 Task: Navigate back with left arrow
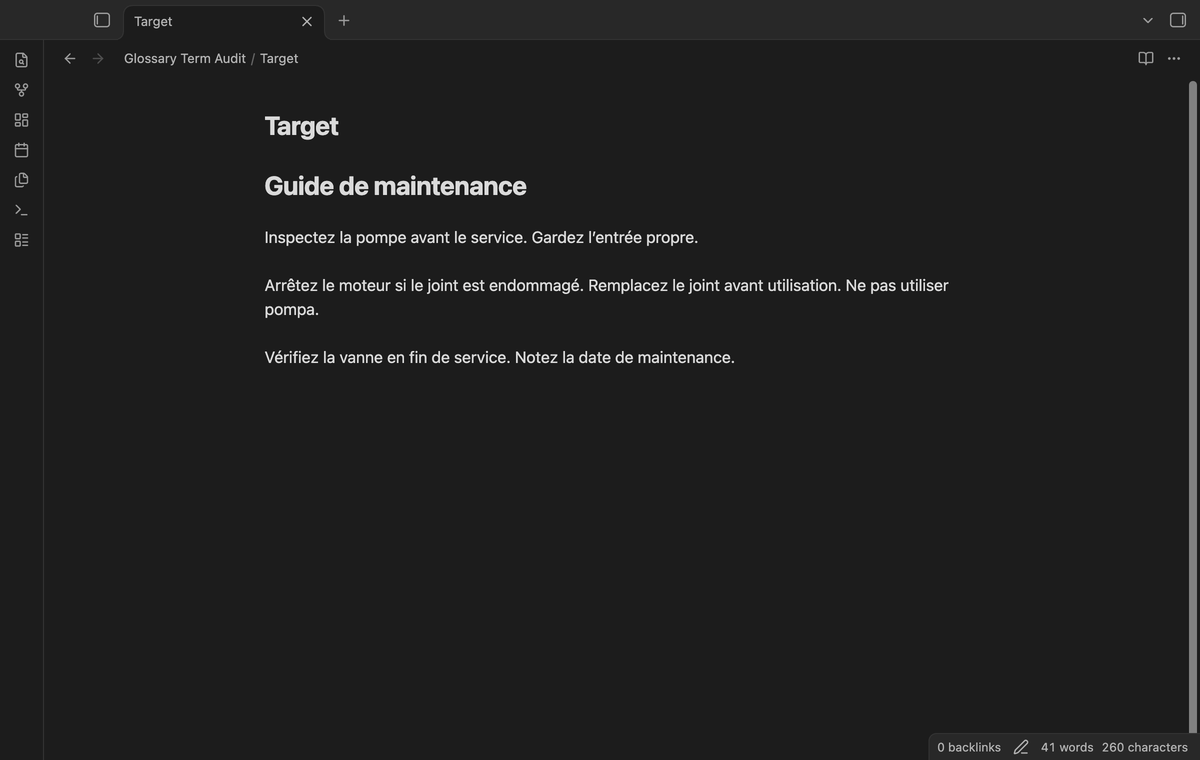click(70, 58)
